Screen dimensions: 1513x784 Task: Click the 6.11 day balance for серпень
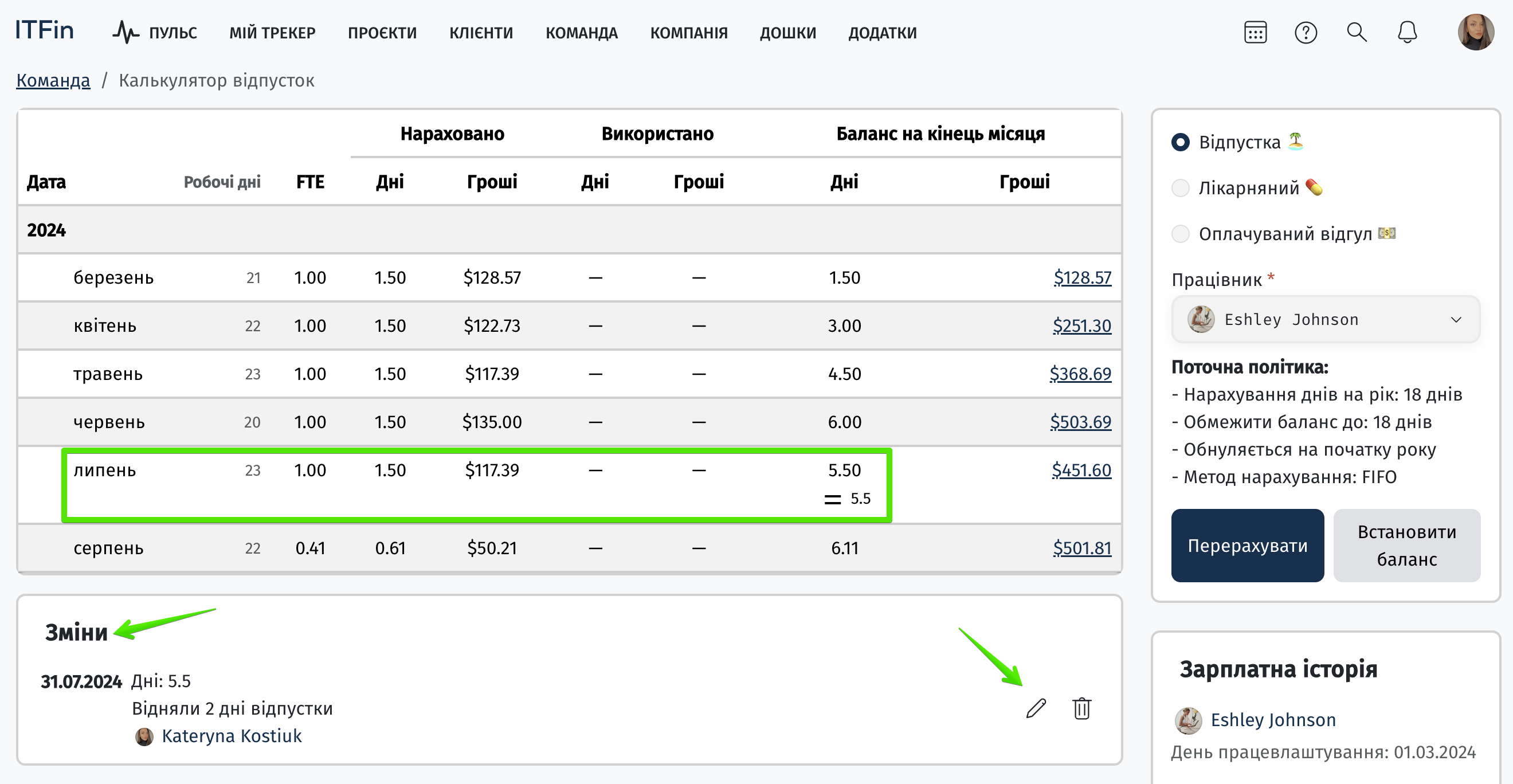pos(845,548)
